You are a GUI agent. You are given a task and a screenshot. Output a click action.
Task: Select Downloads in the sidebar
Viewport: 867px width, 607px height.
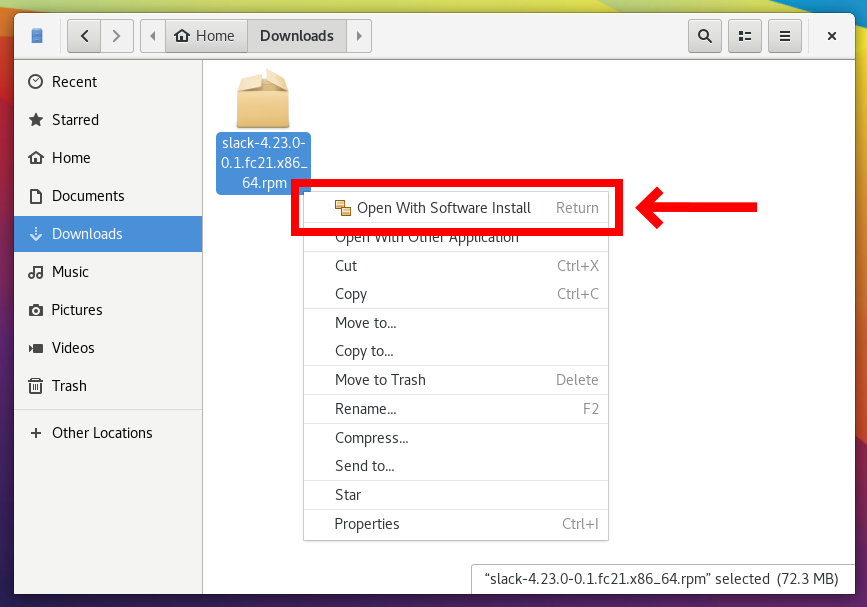(108, 234)
